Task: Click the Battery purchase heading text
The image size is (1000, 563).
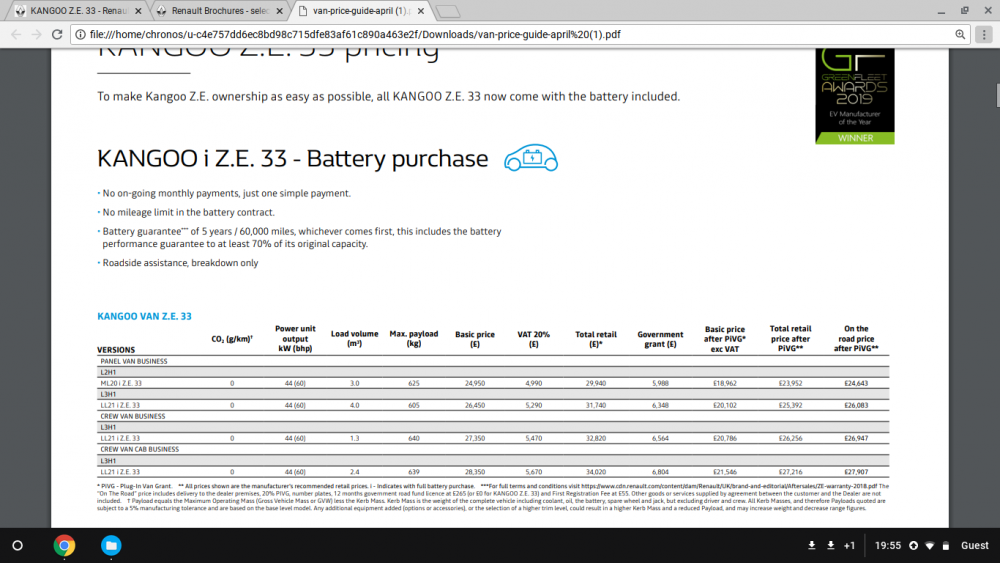Action: point(399,159)
